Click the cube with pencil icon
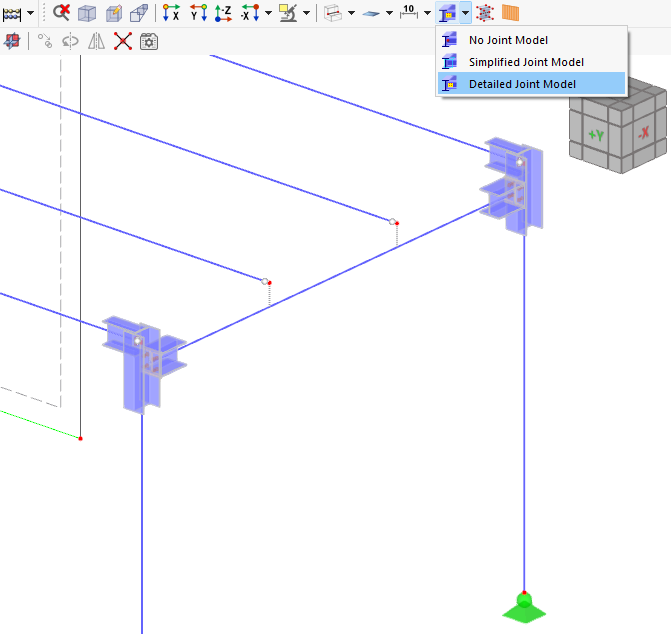Viewport: 671px width, 634px height. 113,13
